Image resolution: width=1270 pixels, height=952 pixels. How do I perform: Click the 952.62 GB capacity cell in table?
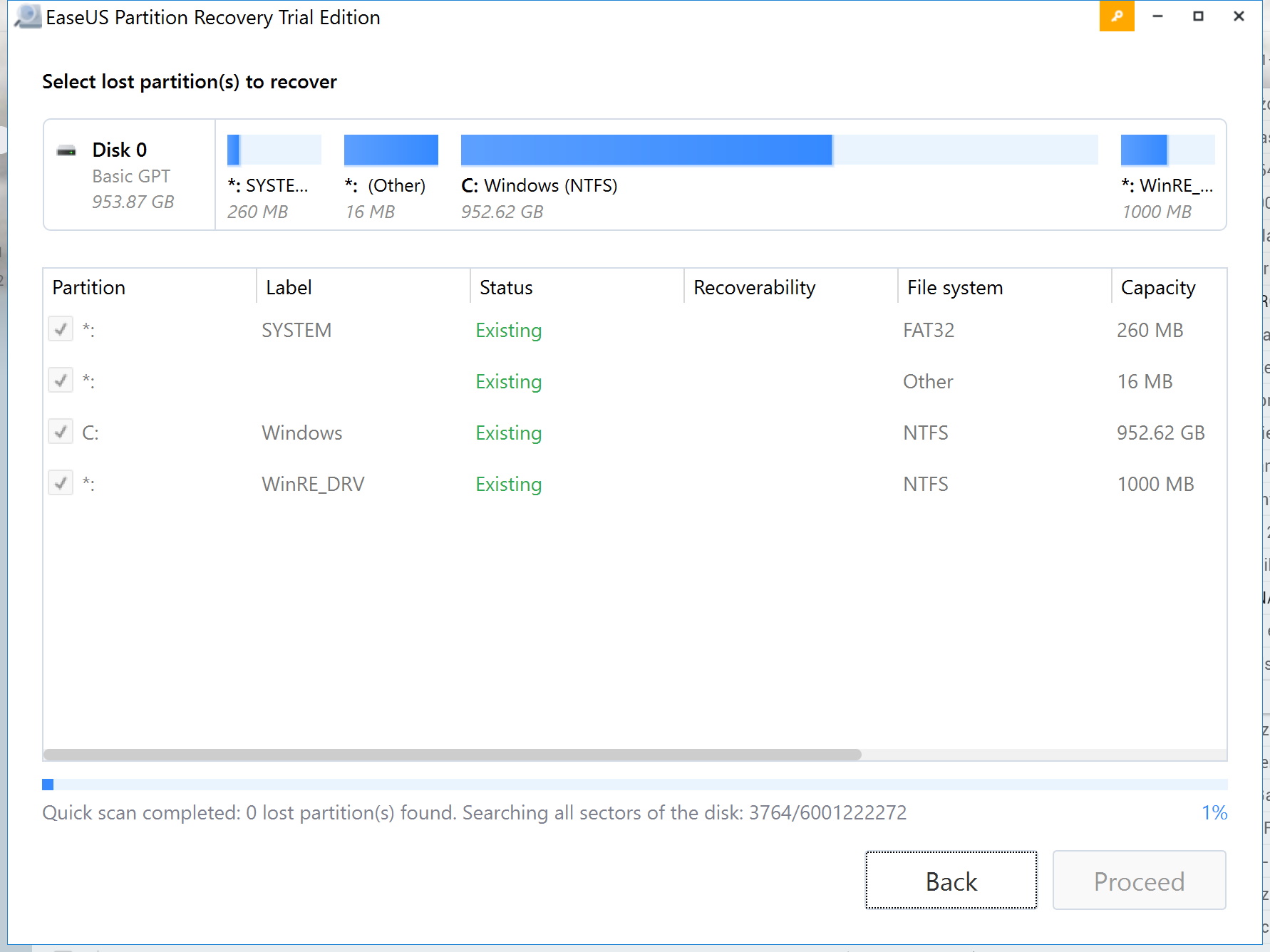1161,433
